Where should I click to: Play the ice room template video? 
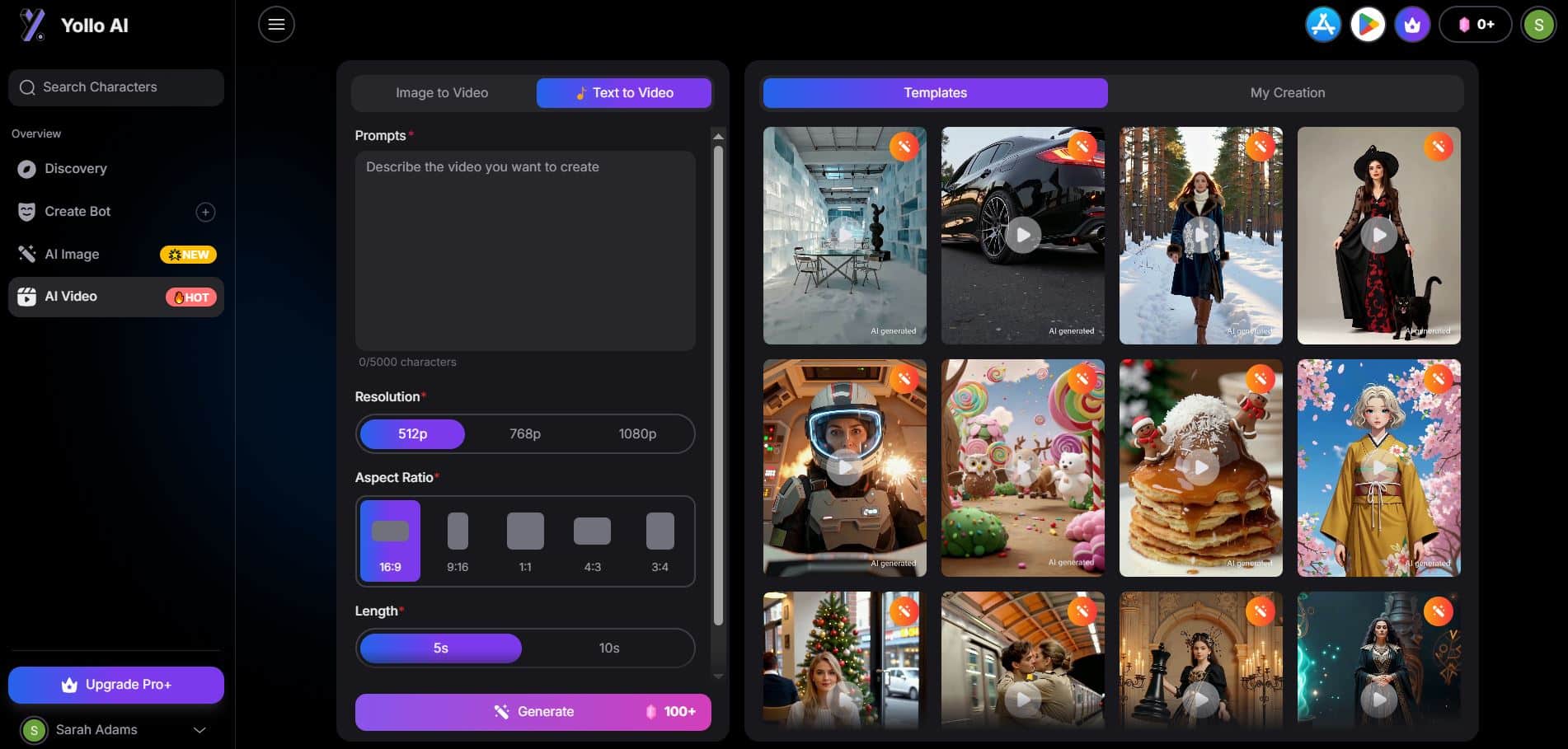(x=845, y=236)
